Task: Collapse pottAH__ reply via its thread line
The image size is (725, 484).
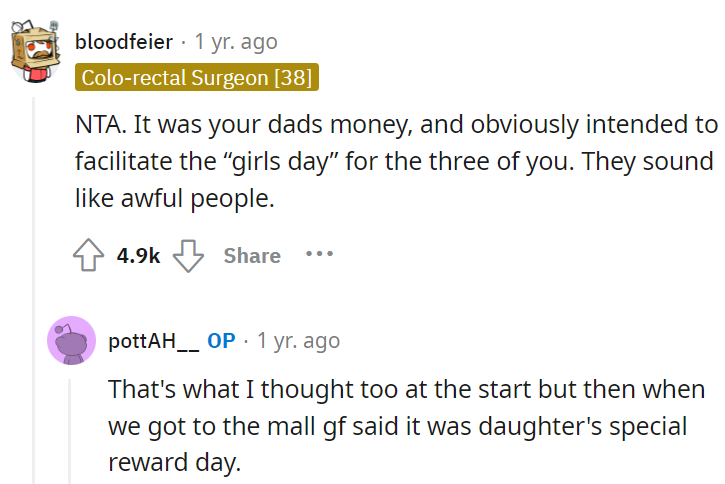Action: (x=70, y=431)
